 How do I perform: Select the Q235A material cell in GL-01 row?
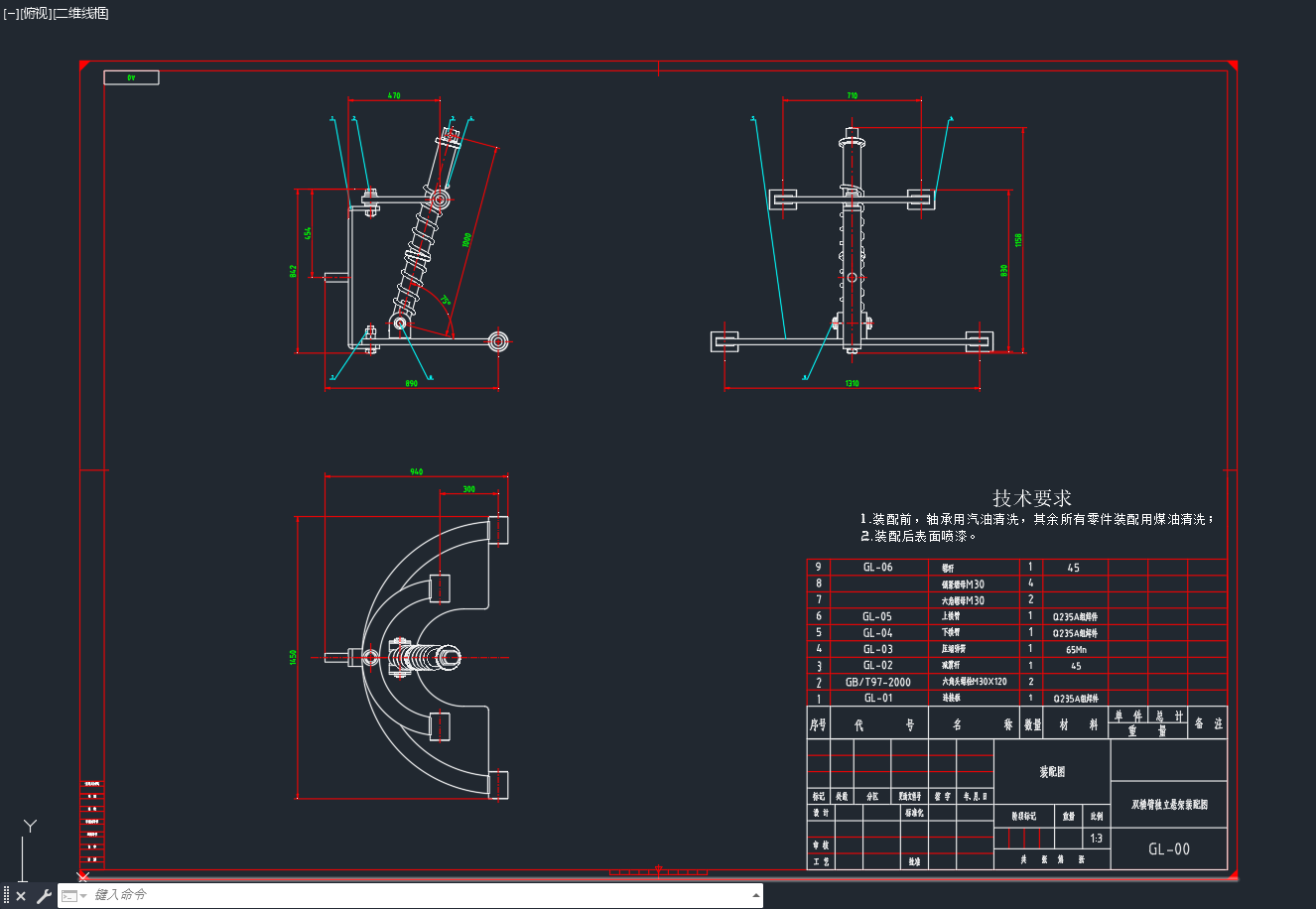coord(1076,699)
